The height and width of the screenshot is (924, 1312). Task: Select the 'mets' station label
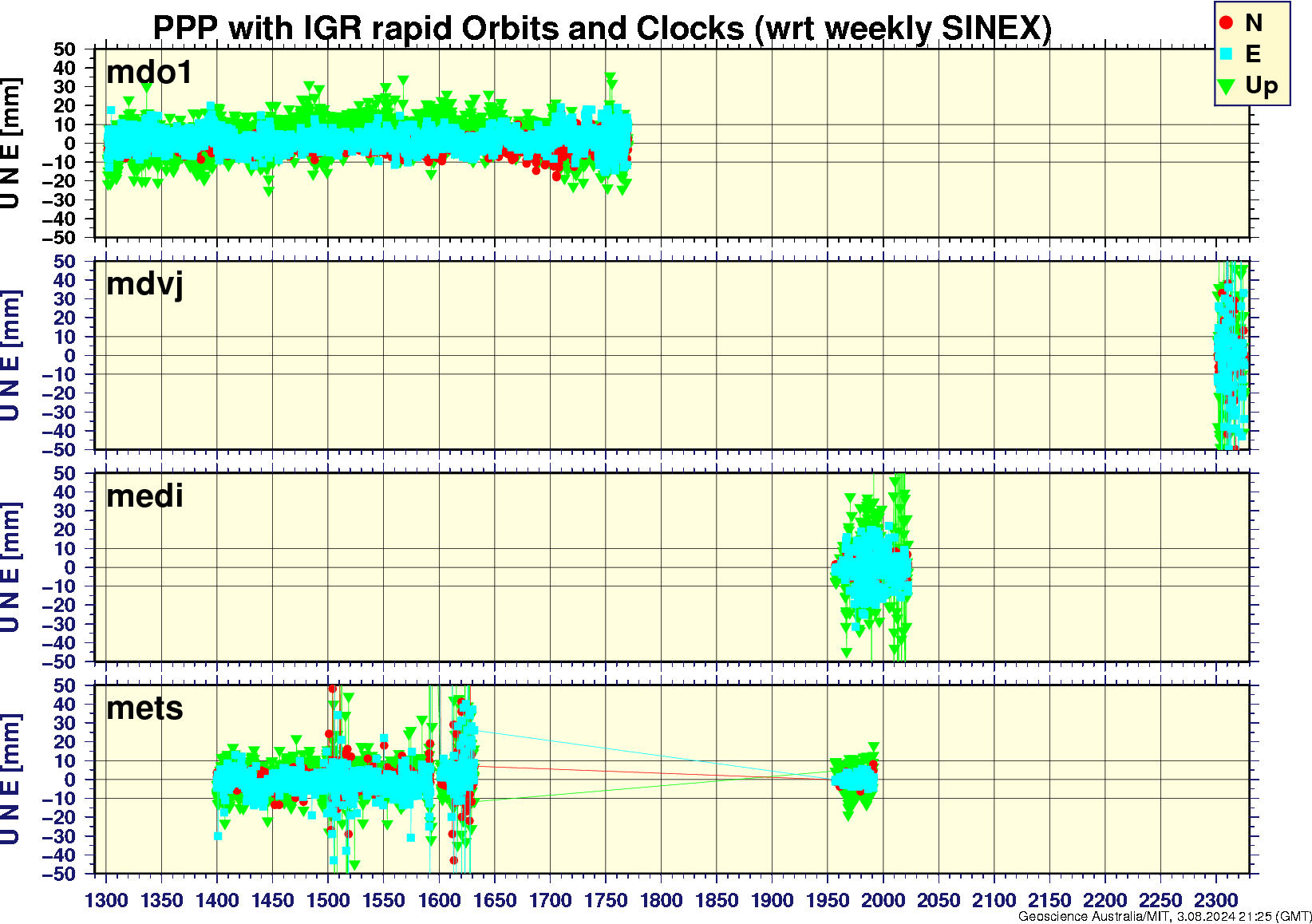point(144,709)
